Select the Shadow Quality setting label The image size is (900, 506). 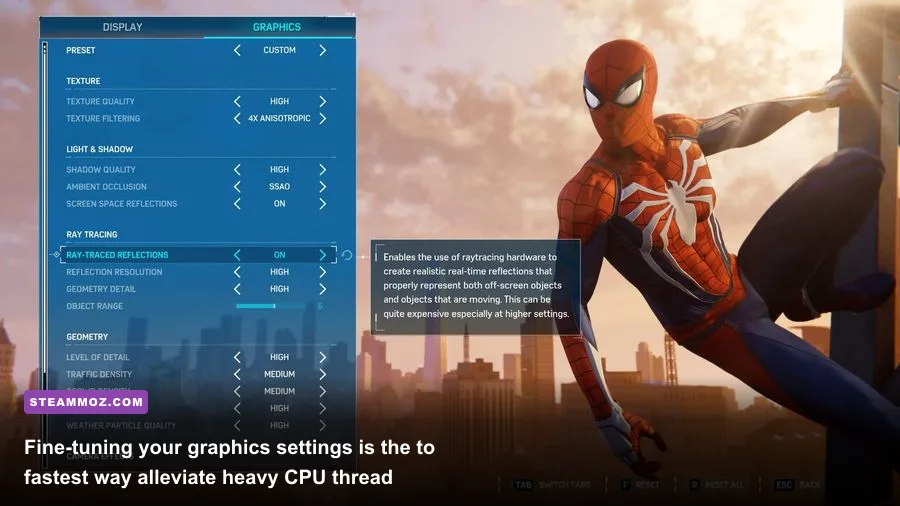point(100,170)
